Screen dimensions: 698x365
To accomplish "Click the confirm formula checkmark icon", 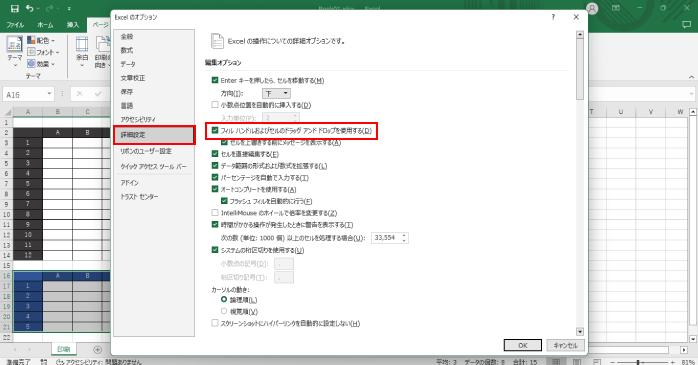I will pos(98,94).
